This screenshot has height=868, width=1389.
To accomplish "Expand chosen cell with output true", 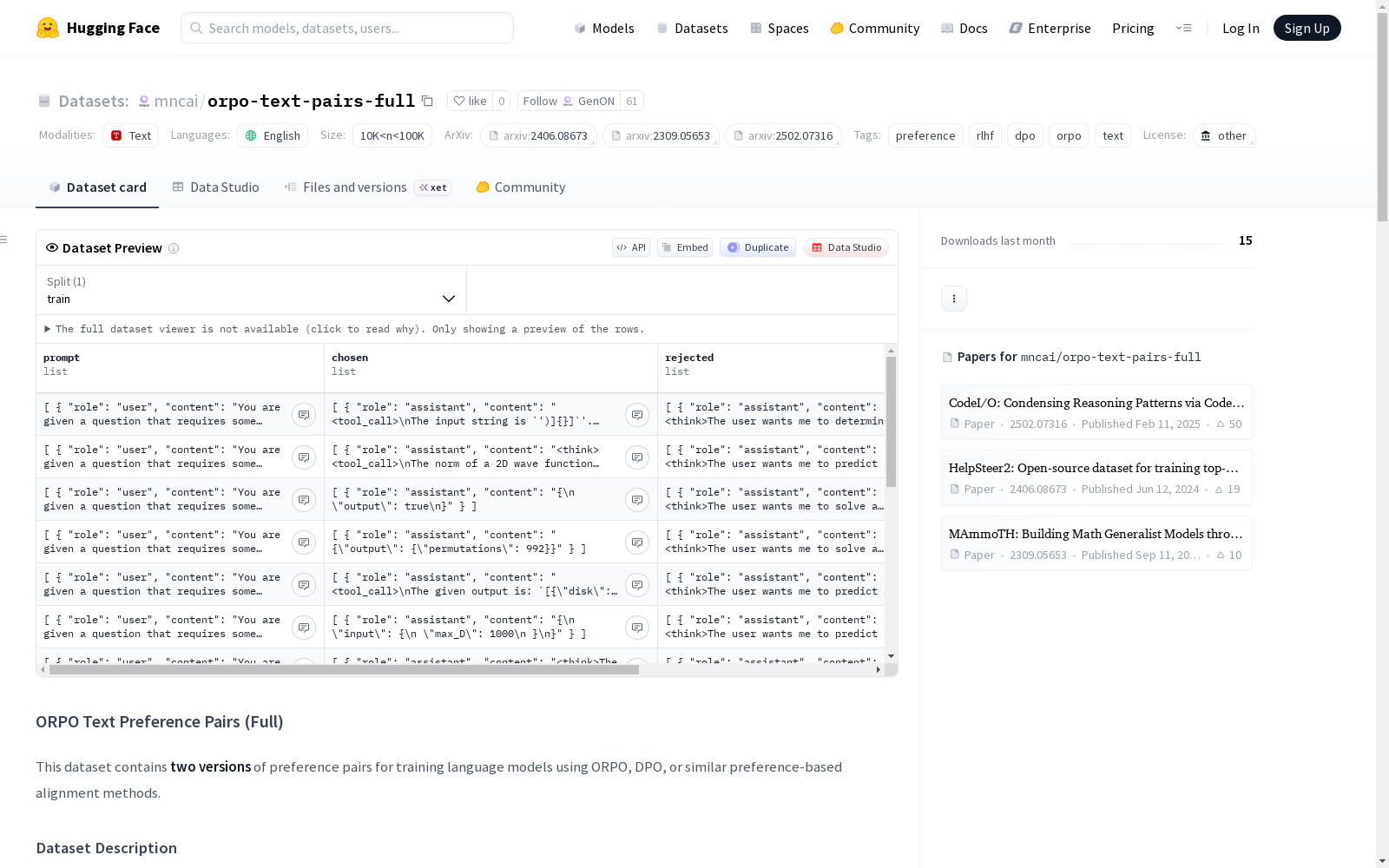I will [x=637, y=500].
